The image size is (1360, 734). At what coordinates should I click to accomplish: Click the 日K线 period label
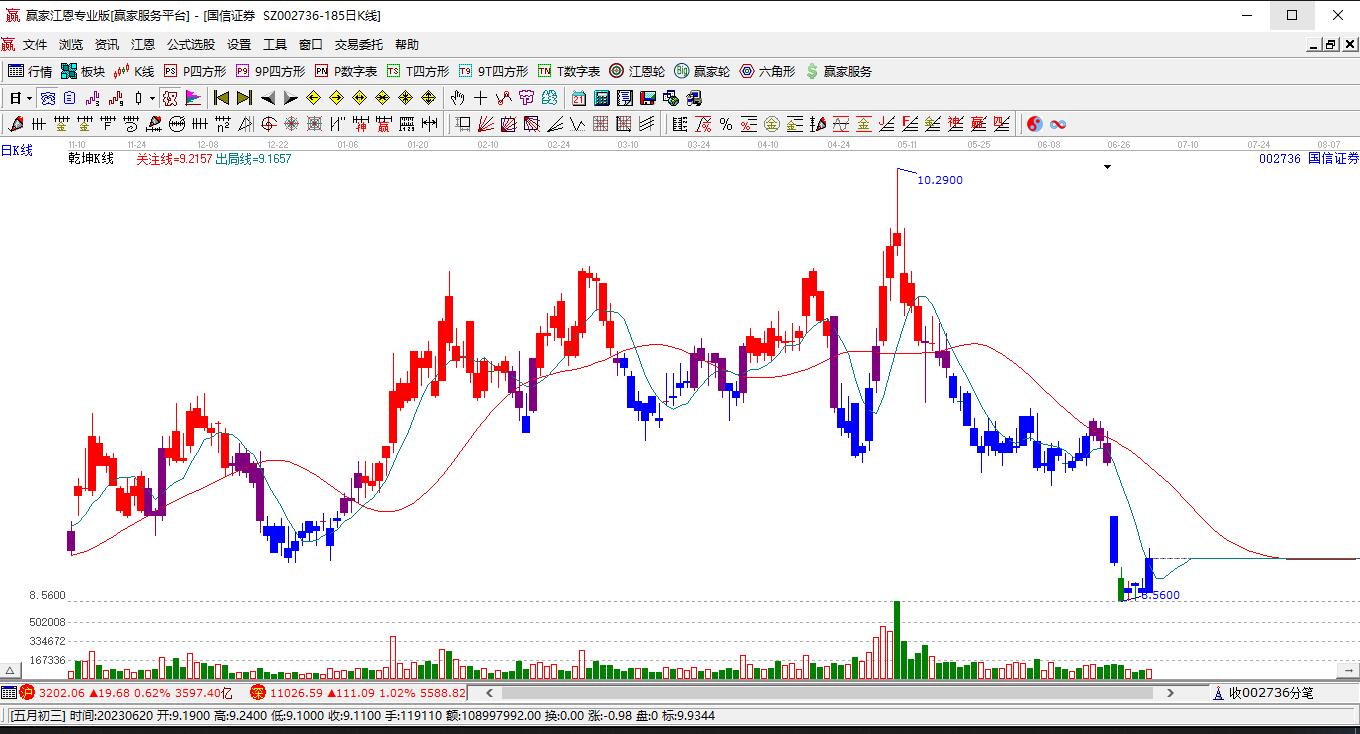coord(17,150)
